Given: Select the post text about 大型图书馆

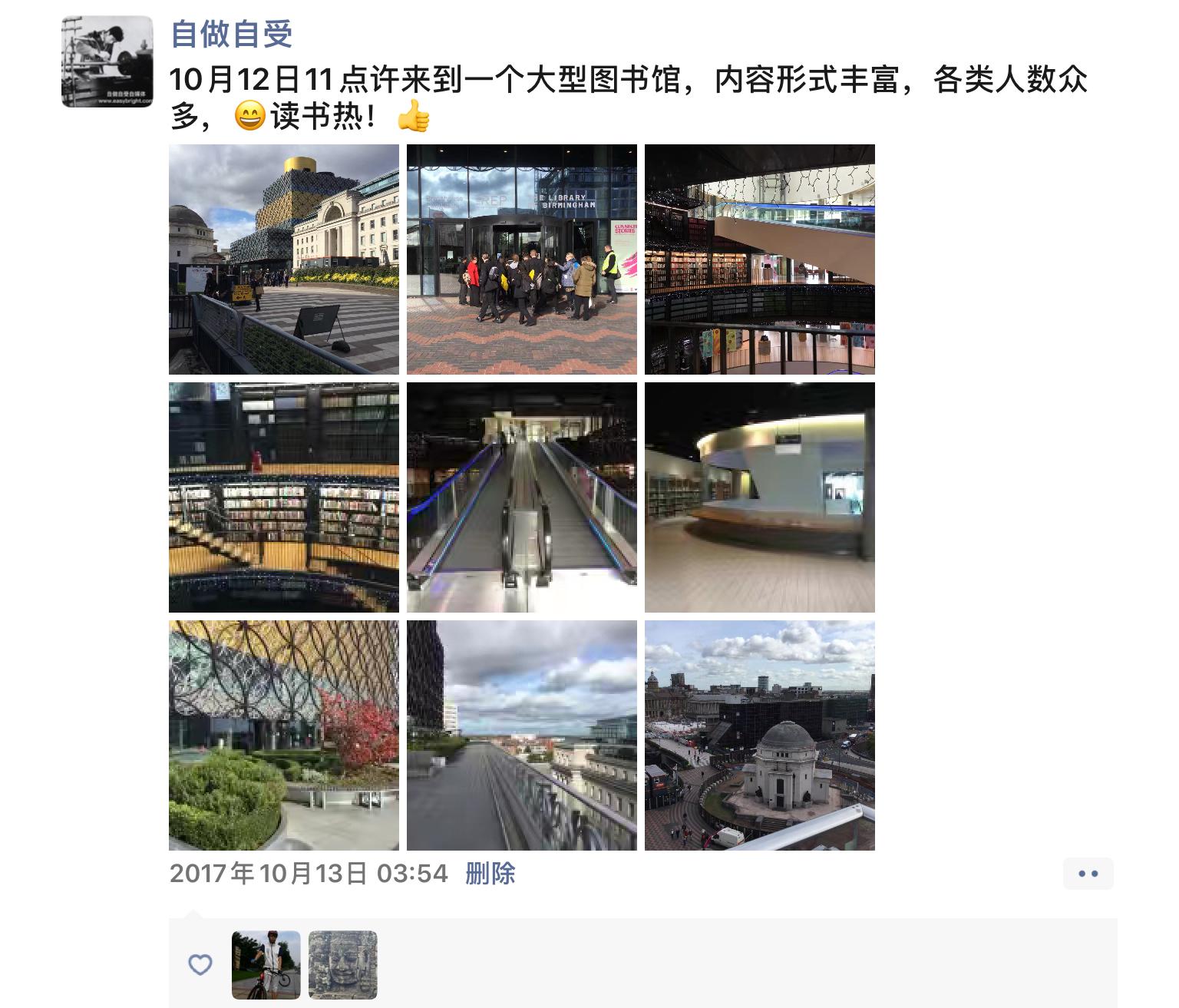Looking at the screenshot, I should 628,98.
